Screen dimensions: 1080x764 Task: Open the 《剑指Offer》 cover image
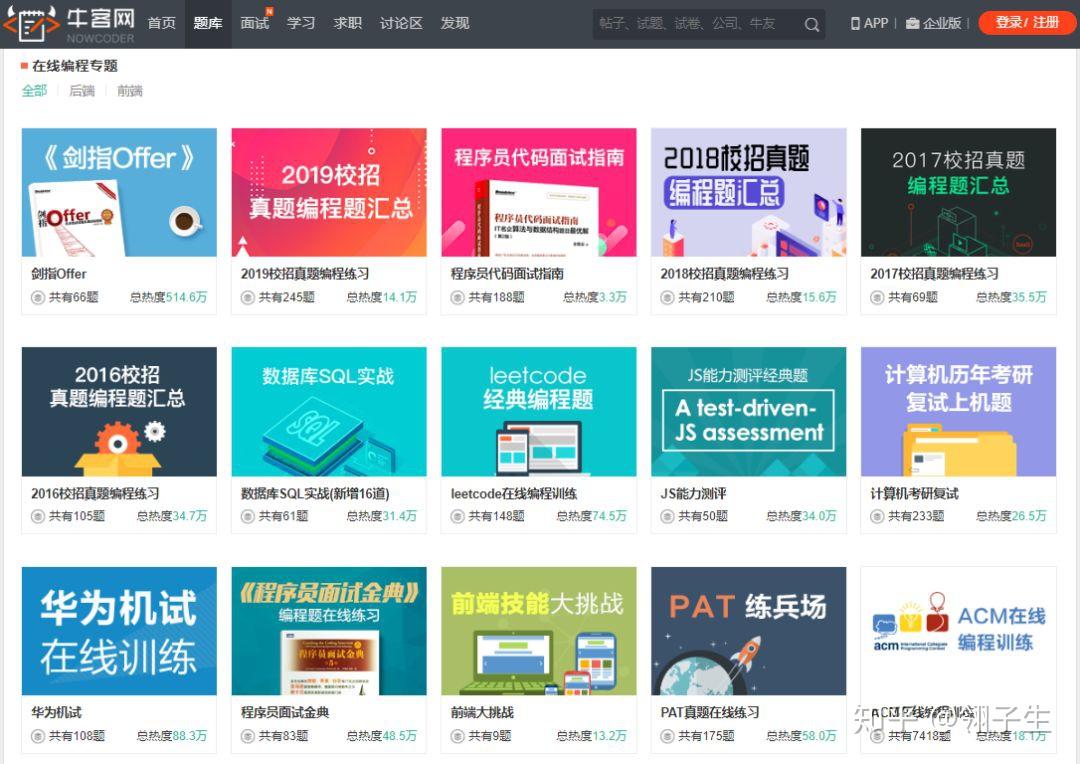119,192
